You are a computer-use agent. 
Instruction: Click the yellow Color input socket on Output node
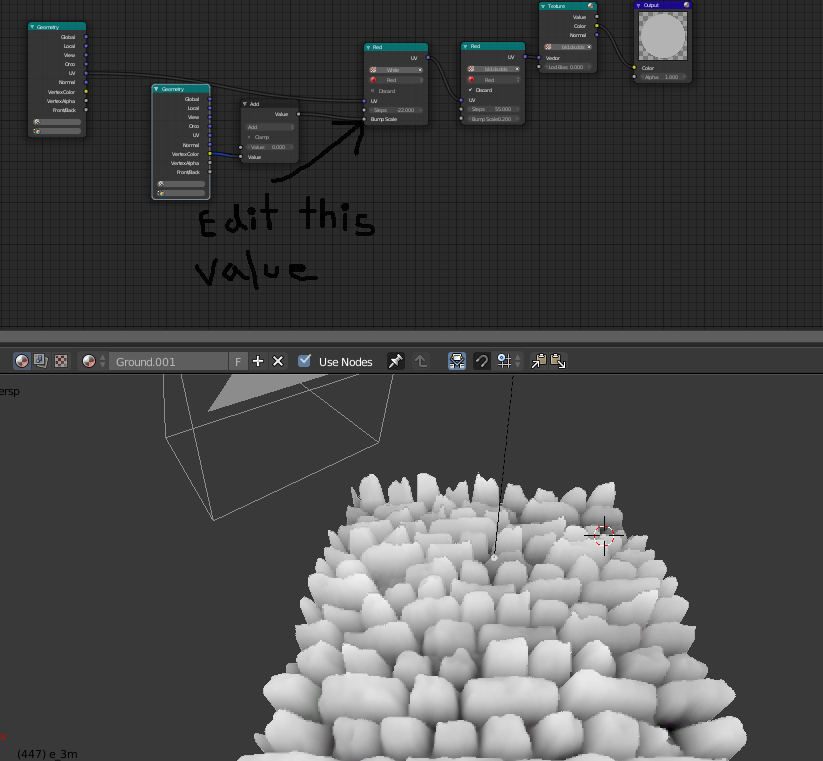click(635, 68)
